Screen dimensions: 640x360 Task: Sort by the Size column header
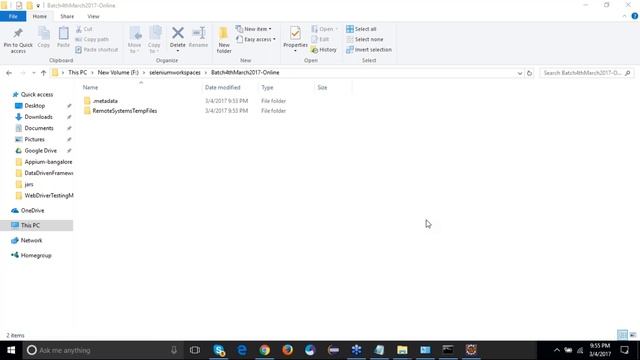click(x=322, y=87)
